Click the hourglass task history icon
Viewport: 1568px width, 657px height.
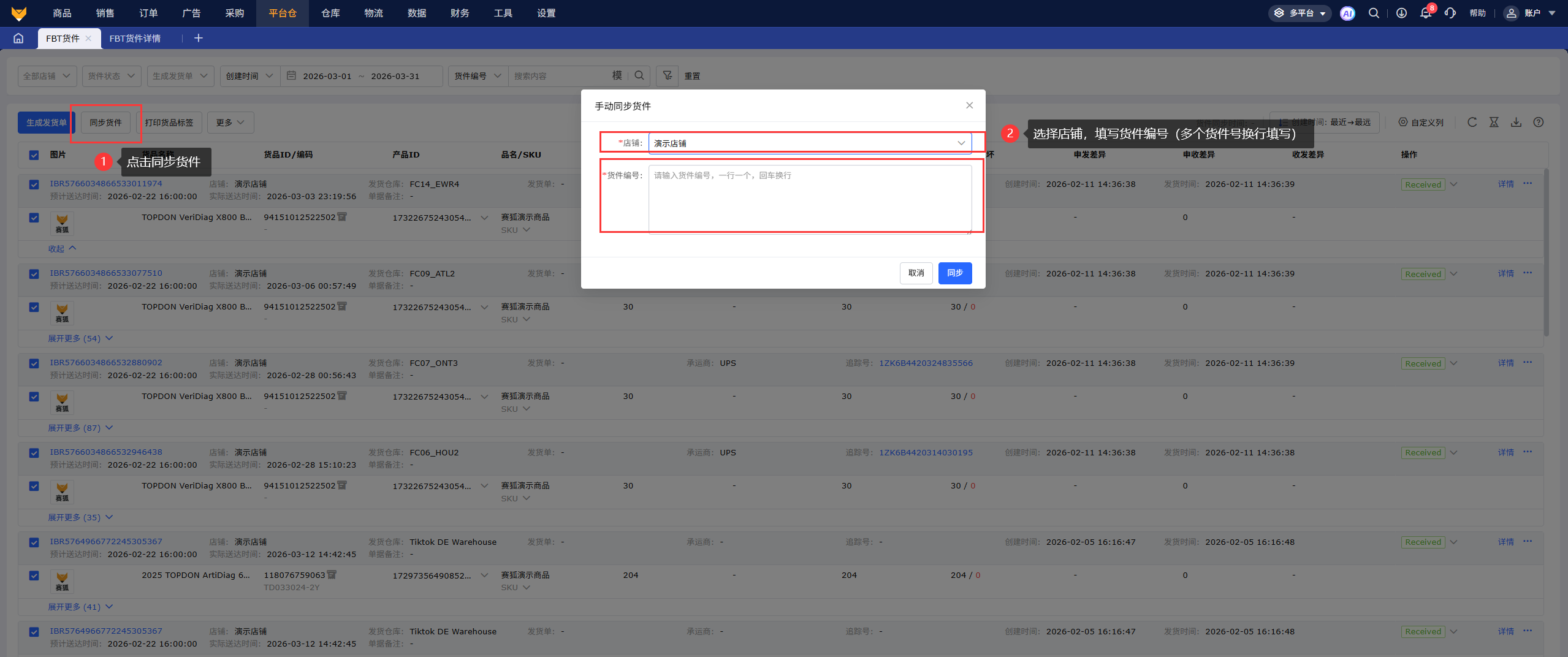pyautogui.click(x=1494, y=122)
